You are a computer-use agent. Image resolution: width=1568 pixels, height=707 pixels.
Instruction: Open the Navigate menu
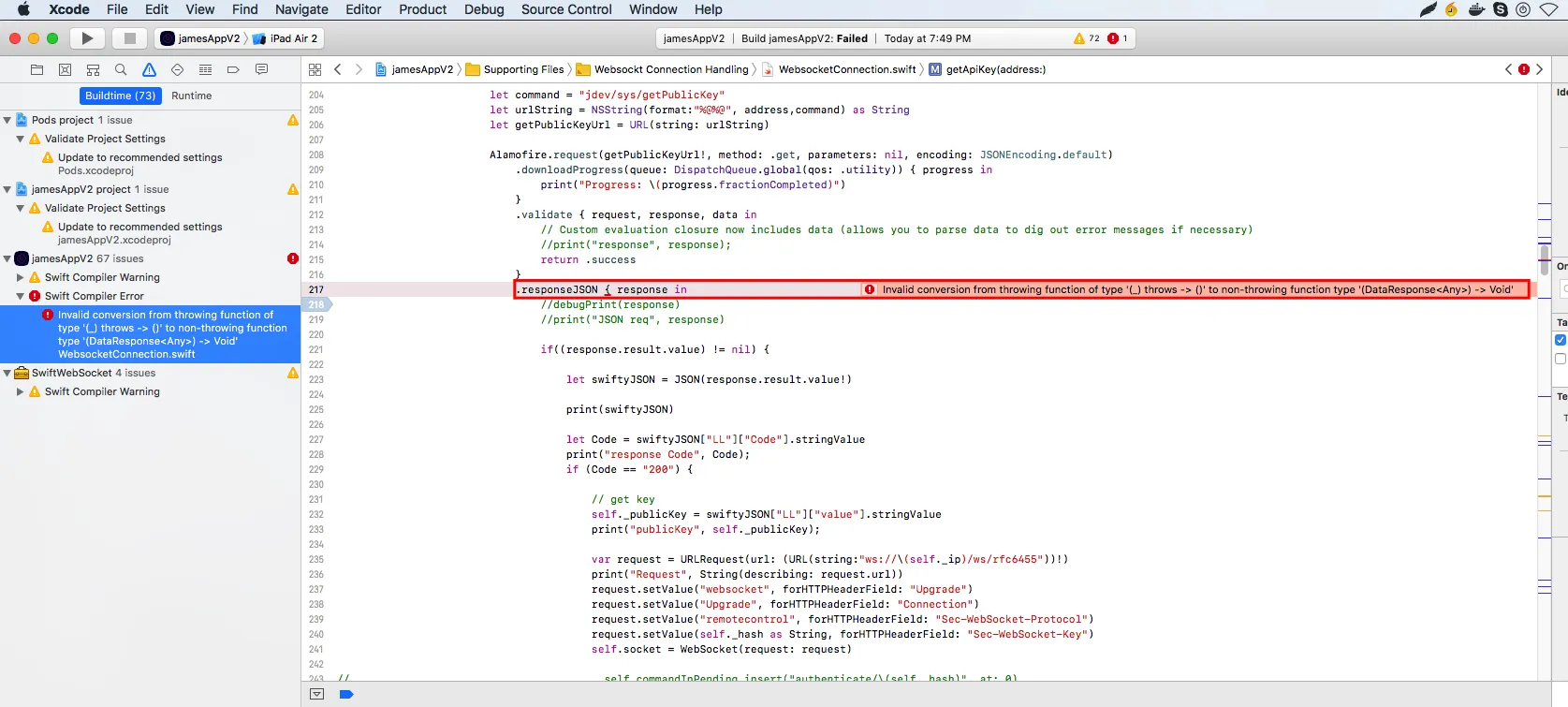(301, 9)
